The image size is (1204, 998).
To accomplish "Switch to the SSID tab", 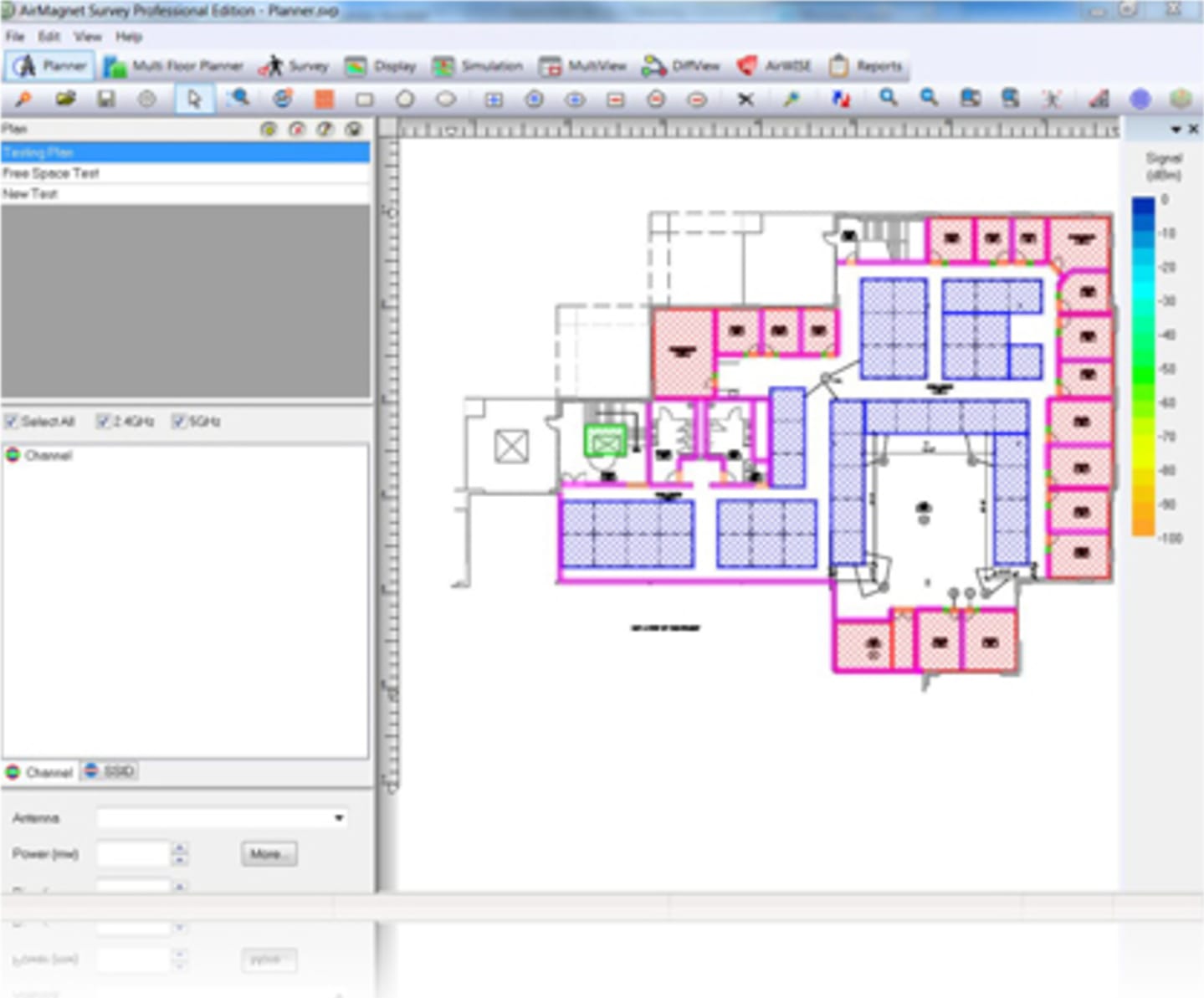I will pyautogui.click(x=111, y=770).
